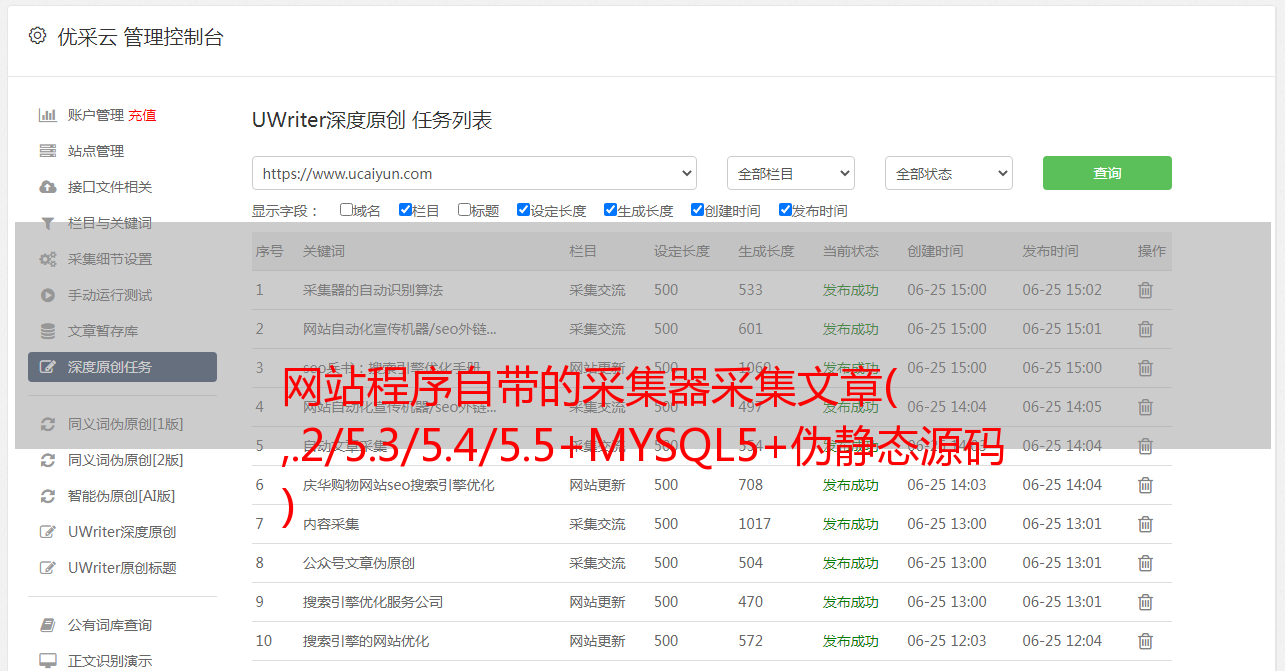The height and width of the screenshot is (671, 1285).
Task: Click trash icon for row published 06-25 14:05
Action: pos(1145,407)
